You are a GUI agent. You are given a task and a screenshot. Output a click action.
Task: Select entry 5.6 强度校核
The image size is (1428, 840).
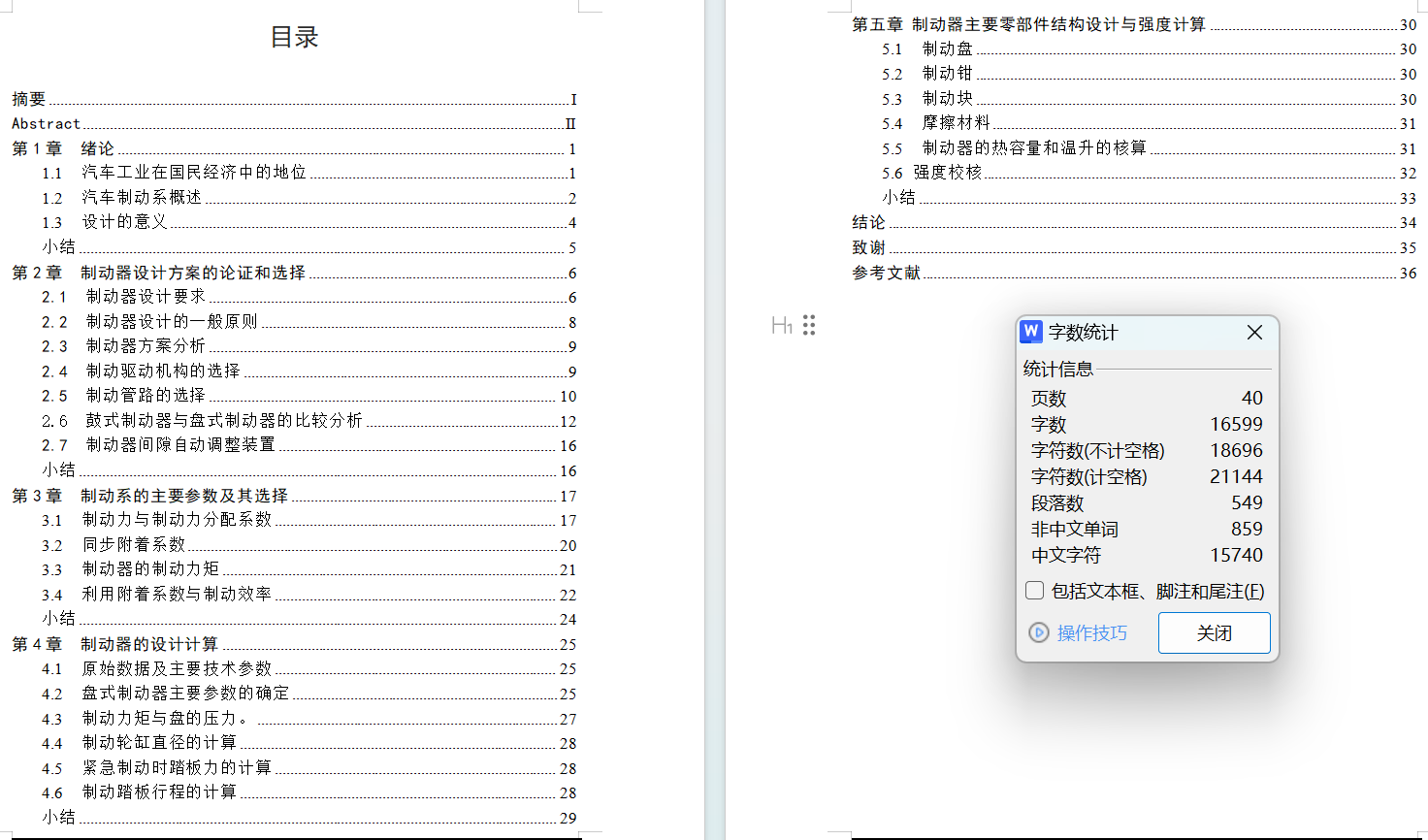coord(1150,173)
